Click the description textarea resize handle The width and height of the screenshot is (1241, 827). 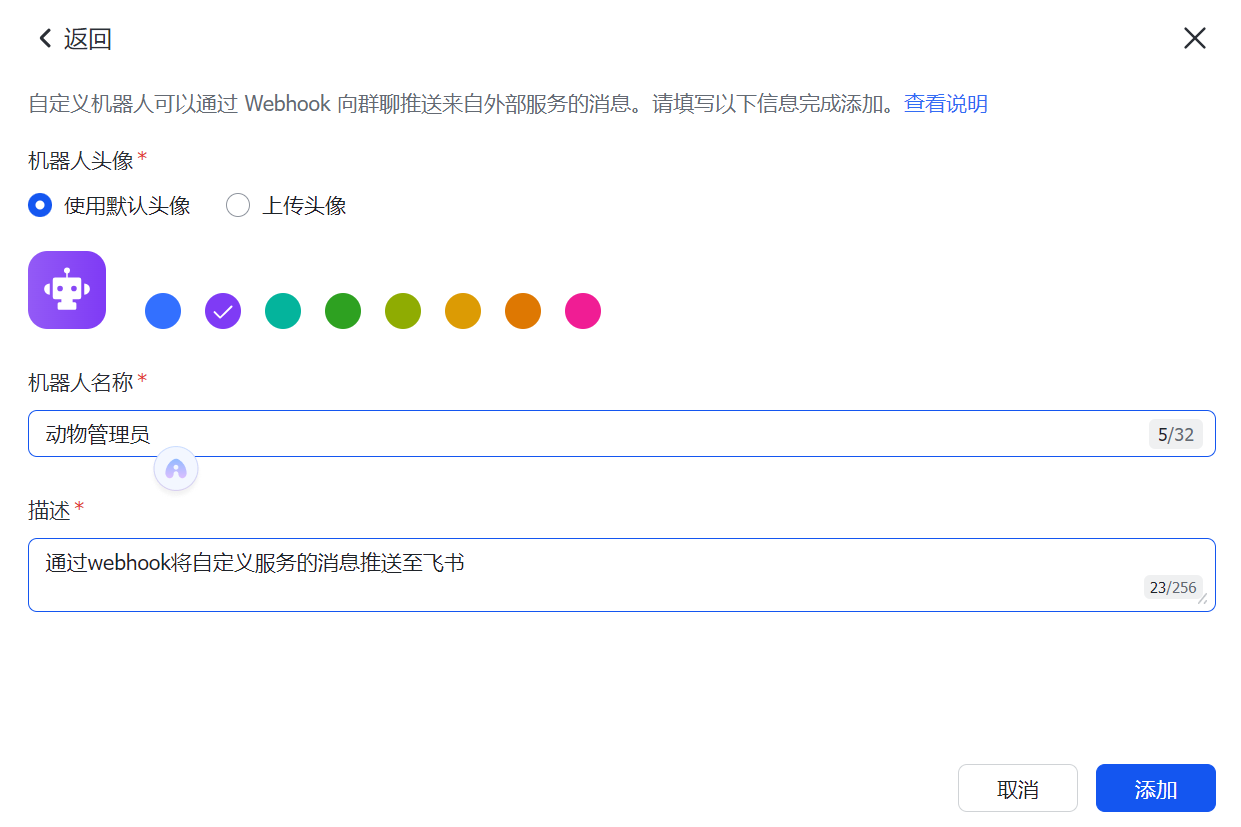click(x=1202, y=598)
